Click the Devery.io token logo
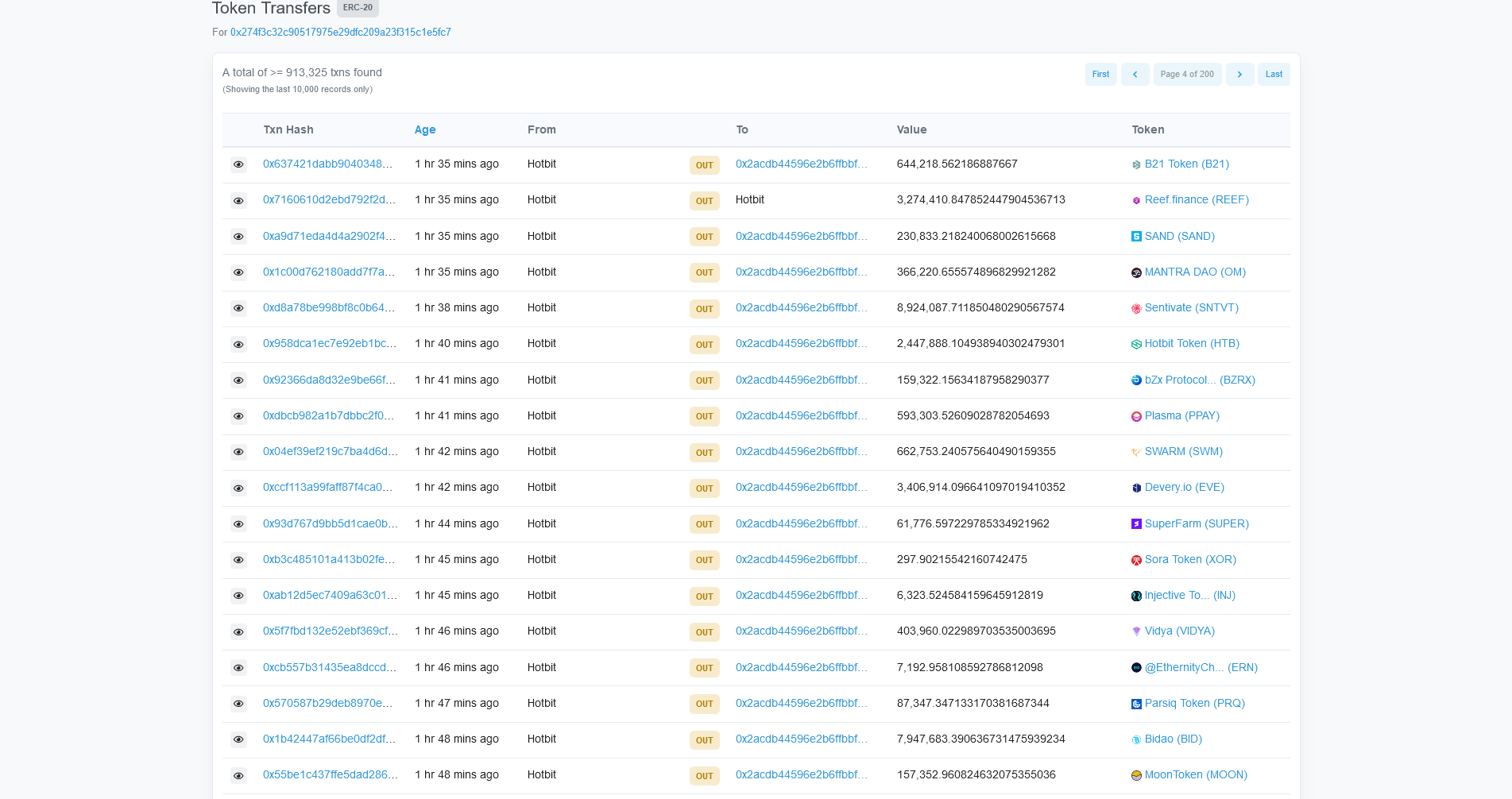This screenshot has width=1512, height=799. 1136,488
